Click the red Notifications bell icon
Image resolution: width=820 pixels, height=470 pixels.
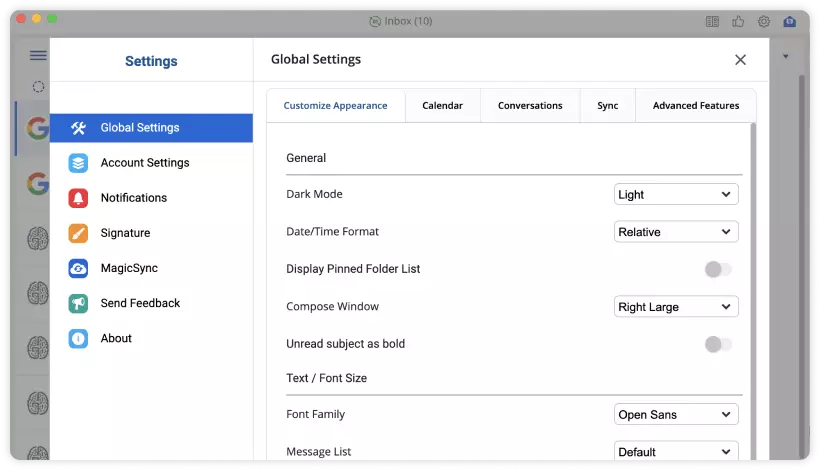[78, 198]
